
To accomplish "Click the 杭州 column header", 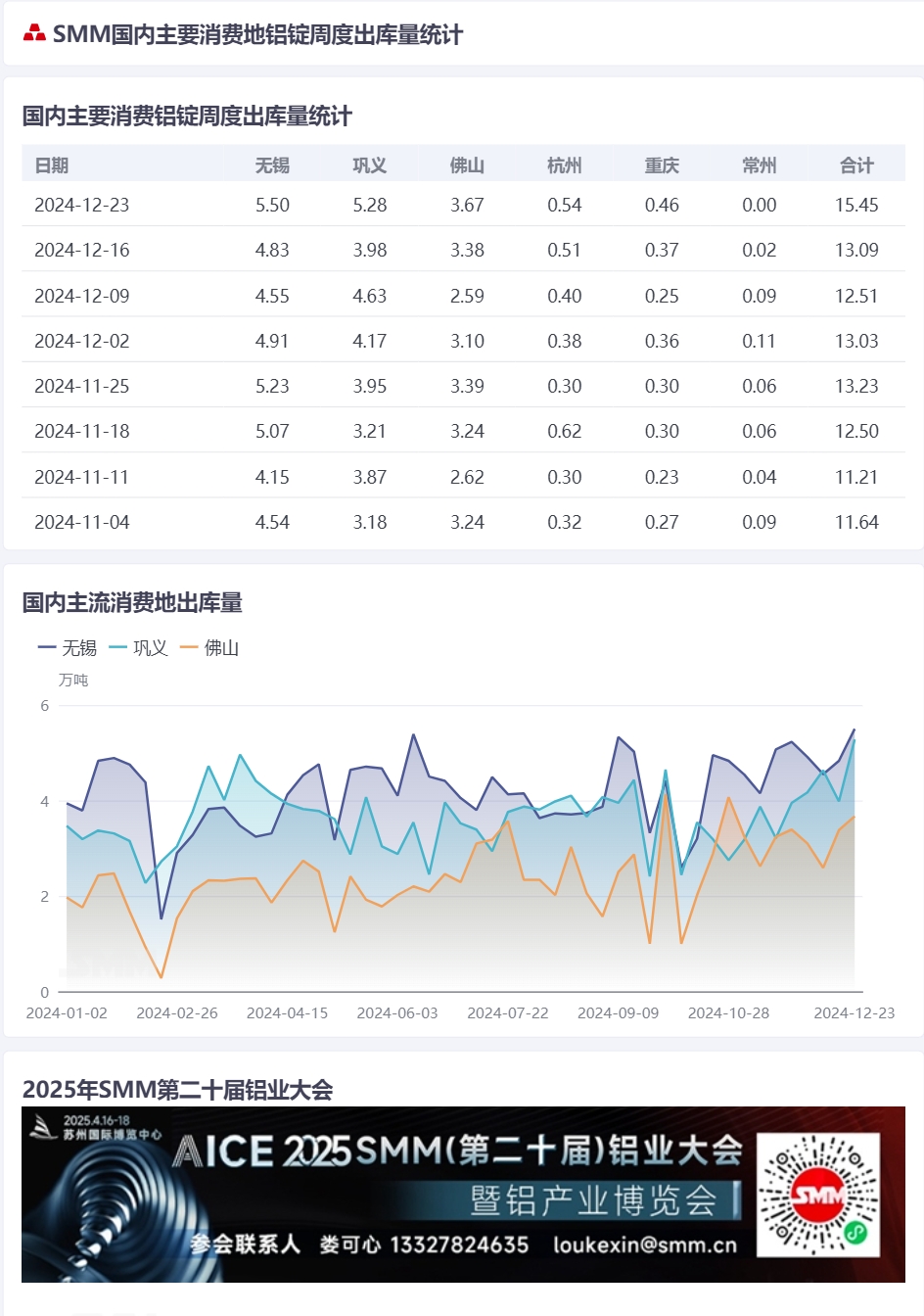I will 565,165.
